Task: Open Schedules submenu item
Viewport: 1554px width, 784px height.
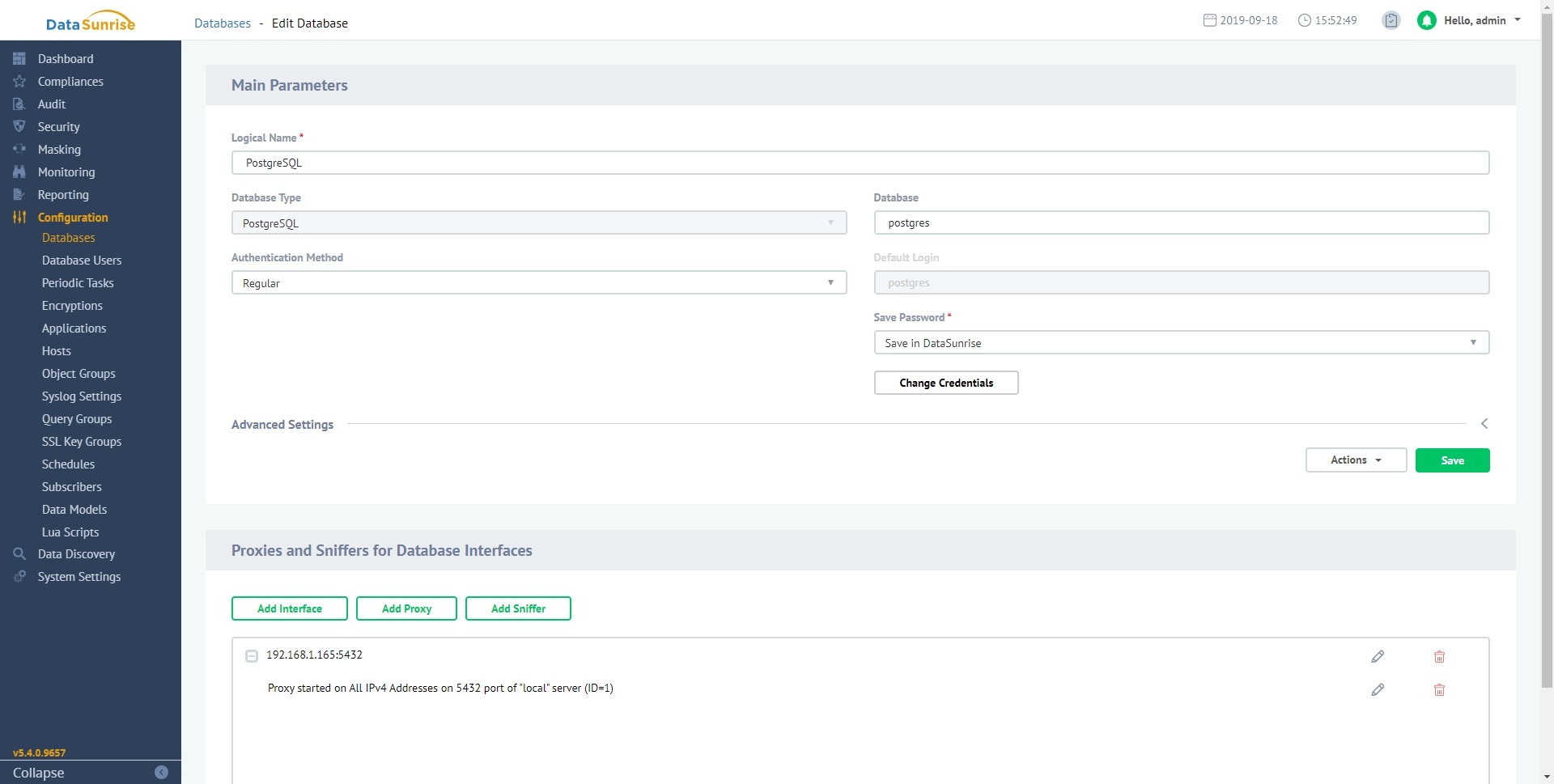Action: coord(68,464)
